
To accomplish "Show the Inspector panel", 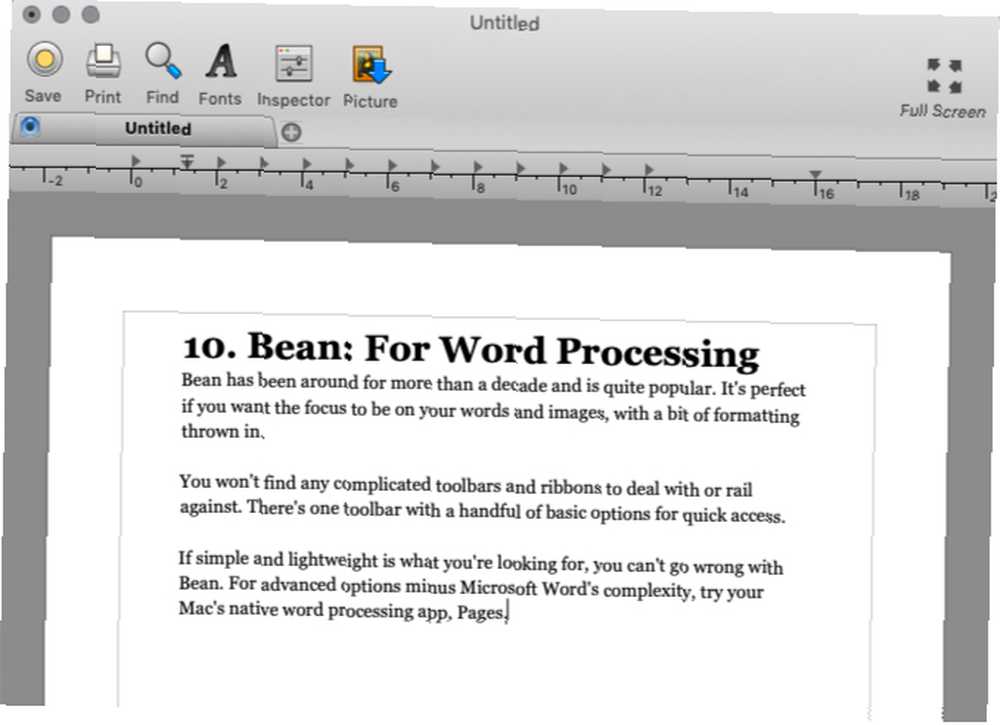I will [293, 64].
